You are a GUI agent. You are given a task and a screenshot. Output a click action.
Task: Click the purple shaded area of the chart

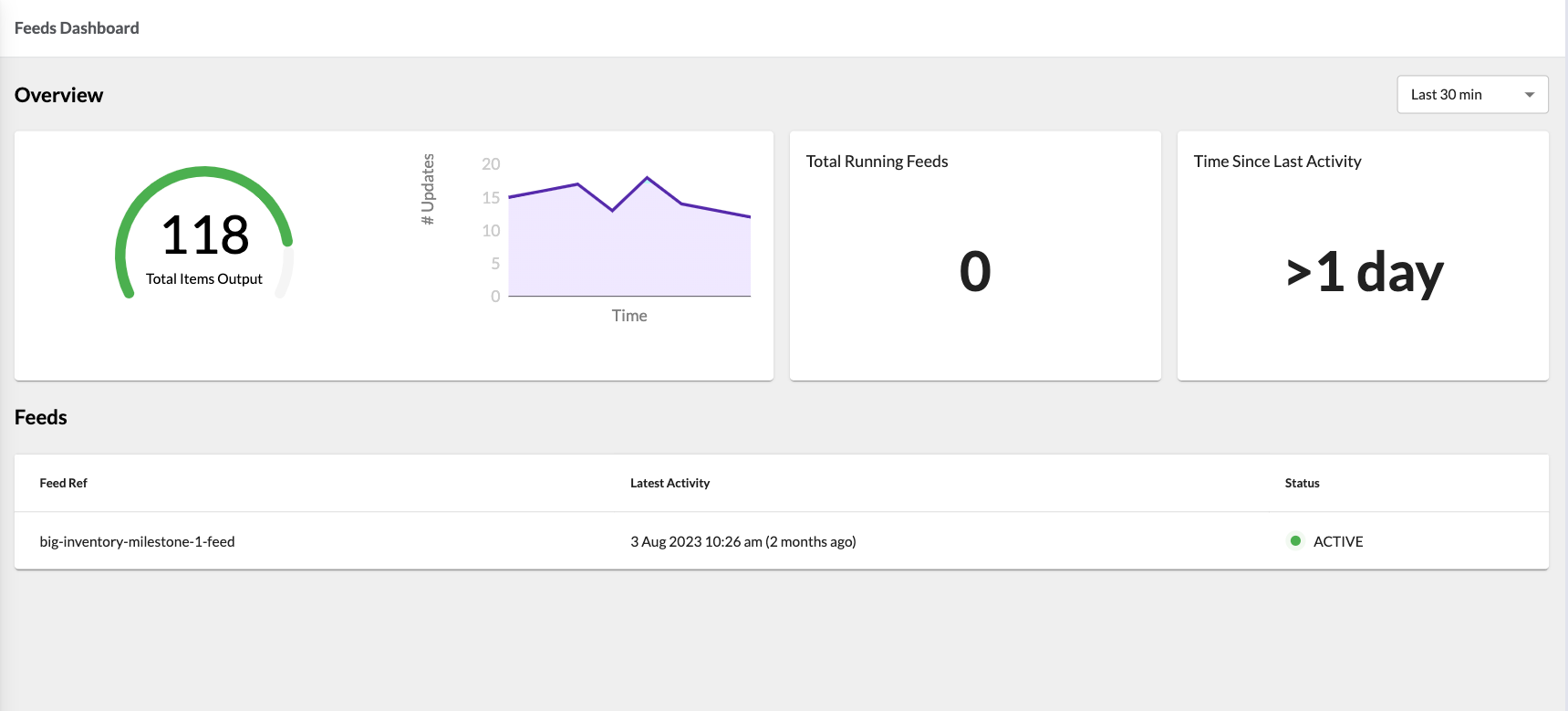click(629, 256)
